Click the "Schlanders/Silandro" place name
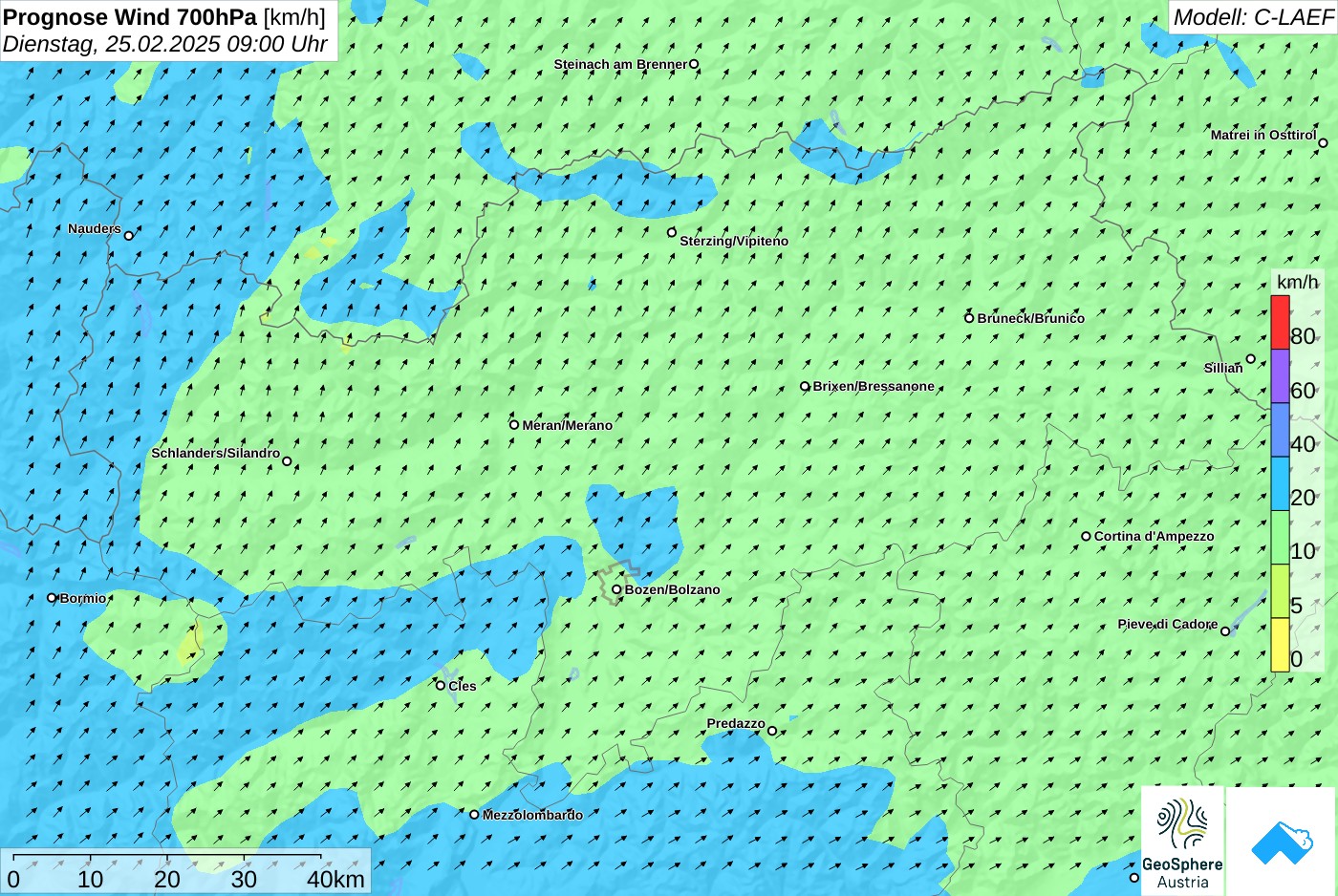The width and height of the screenshot is (1338, 896). coord(215,453)
